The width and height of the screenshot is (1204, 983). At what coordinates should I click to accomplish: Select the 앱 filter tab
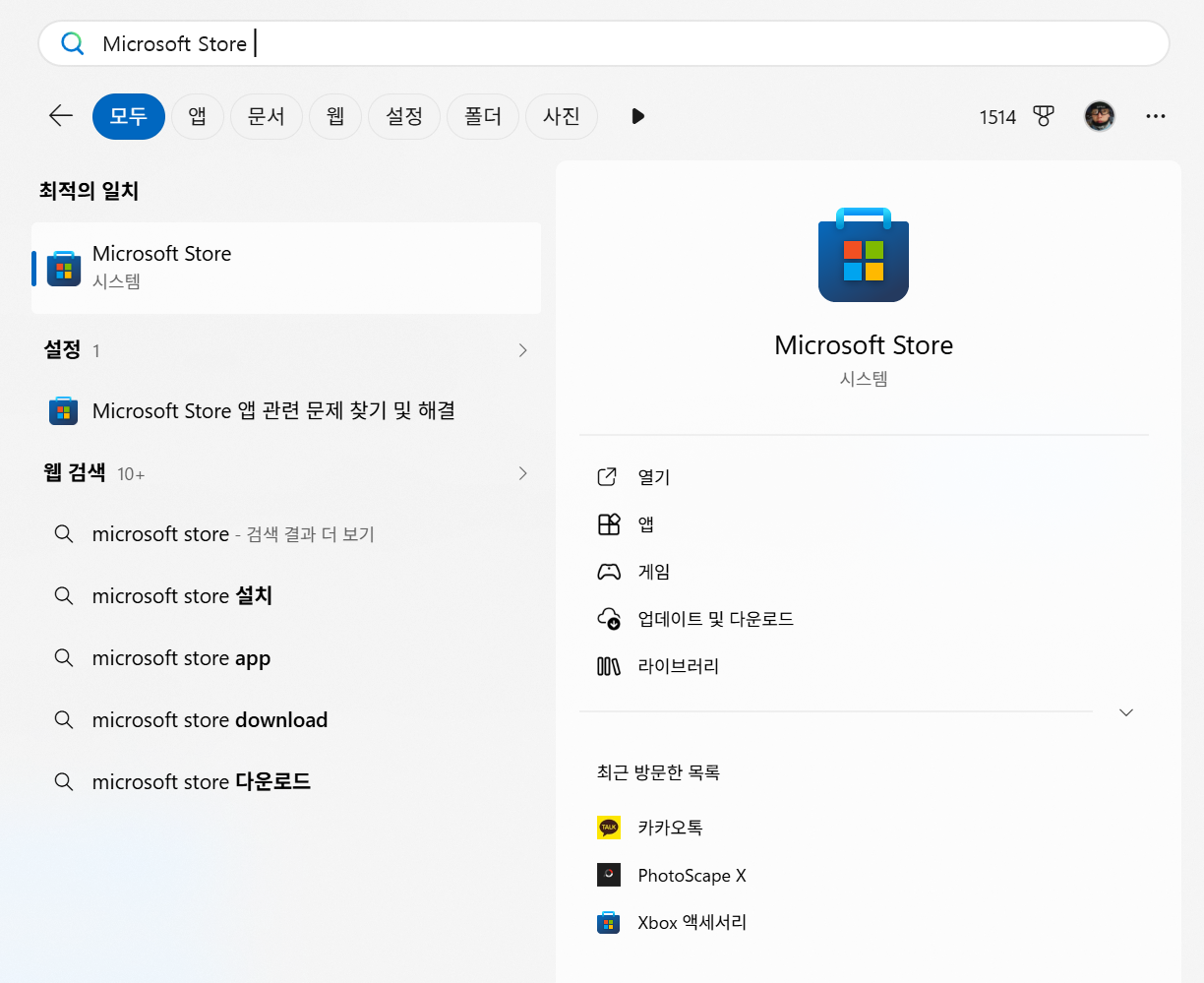pyautogui.click(x=198, y=116)
